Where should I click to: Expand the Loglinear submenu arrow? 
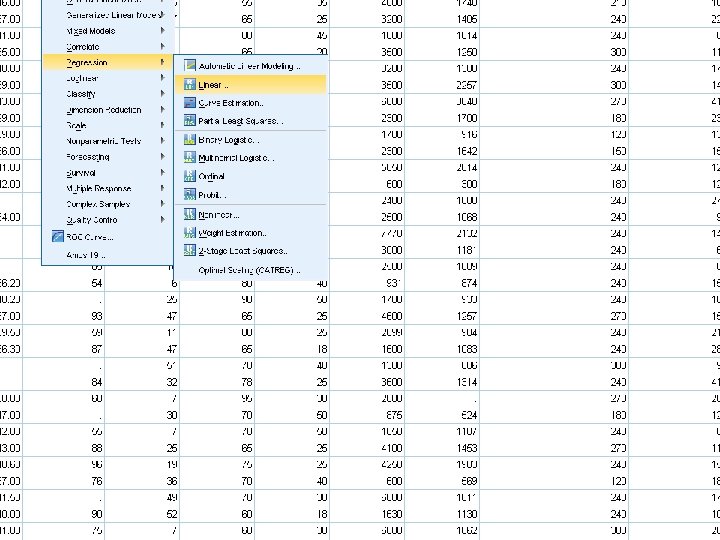162,78
